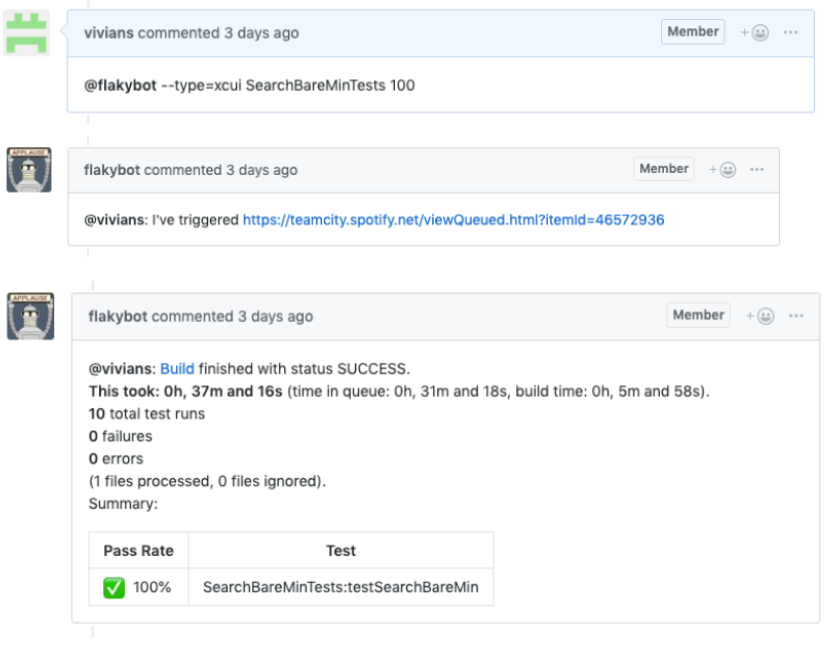Add emoji reaction to the build finished comment

[x=760, y=316]
